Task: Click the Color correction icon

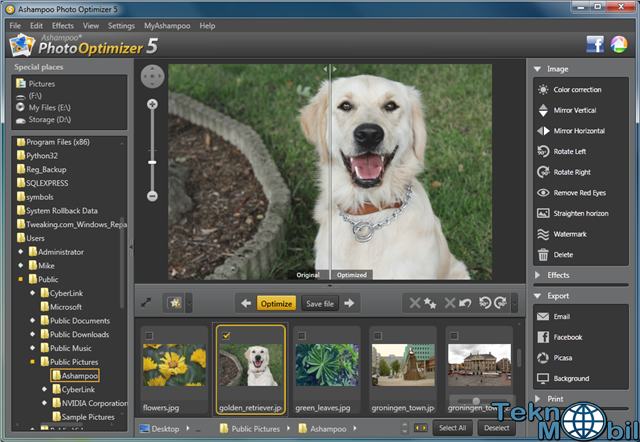Action: pyautogui.click(x=543, y=89)
